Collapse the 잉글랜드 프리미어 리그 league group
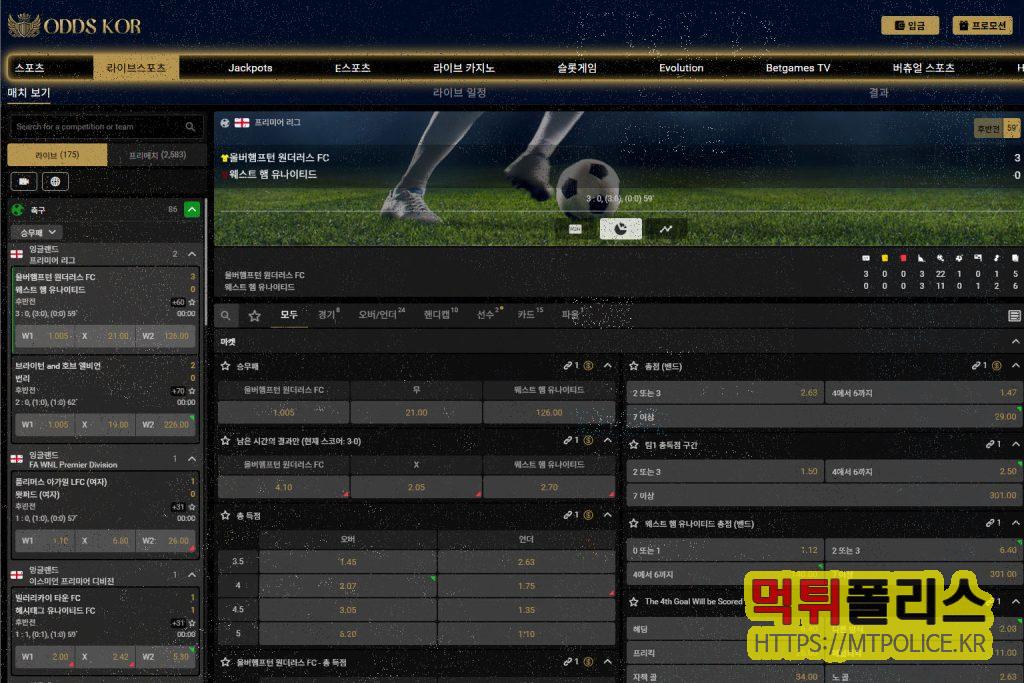The height and width of the screenshot is (683, 1024). click(192, 254)
